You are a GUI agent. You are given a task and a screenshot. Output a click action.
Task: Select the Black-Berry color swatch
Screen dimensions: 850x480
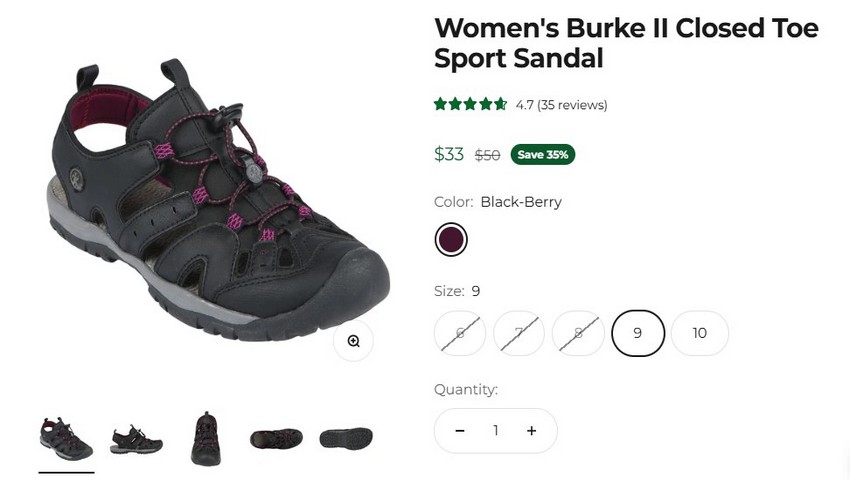(x=451, y=240)
